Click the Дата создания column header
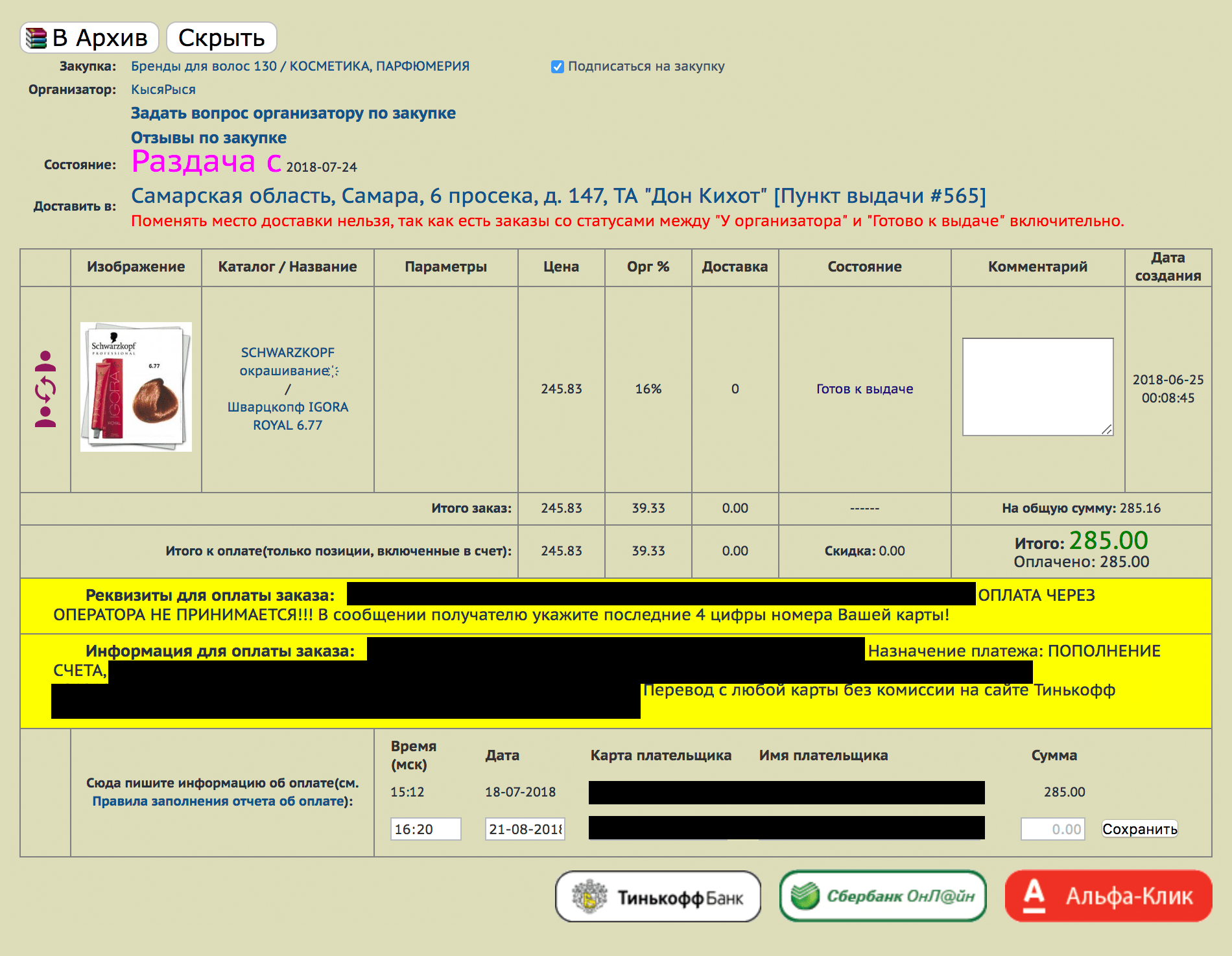The height and width of the screenshot is (956, 1232). point(1168,266)
